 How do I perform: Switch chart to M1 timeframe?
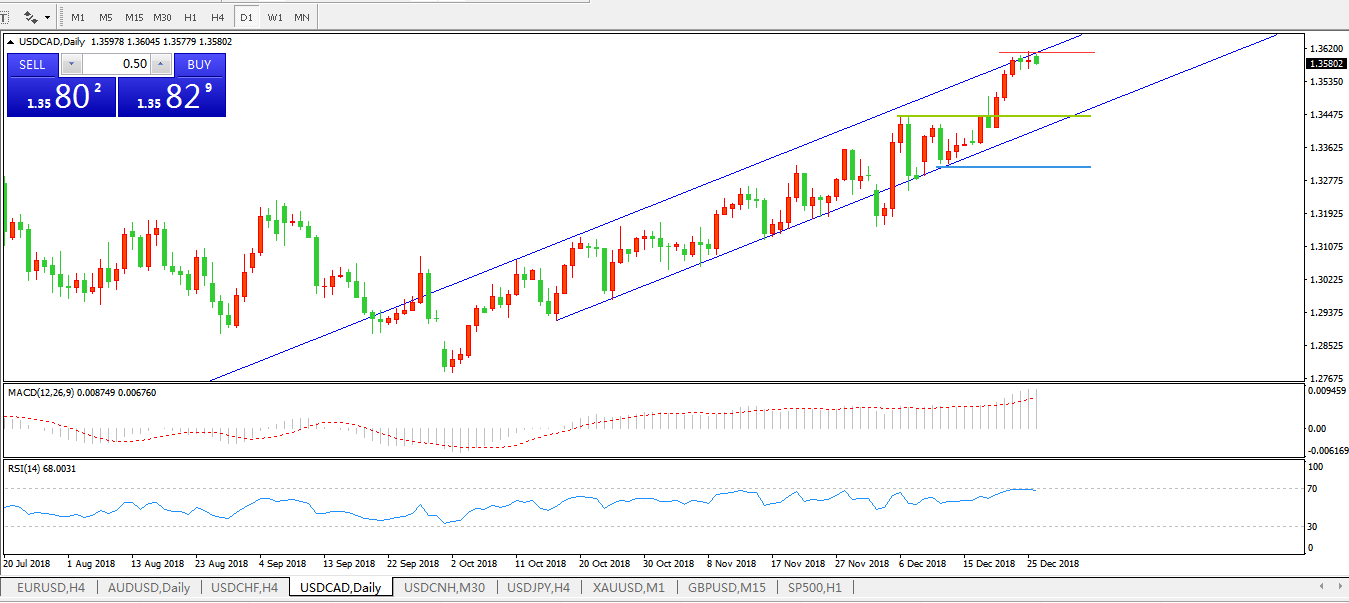pyautogui.click(x=78, y=17)
